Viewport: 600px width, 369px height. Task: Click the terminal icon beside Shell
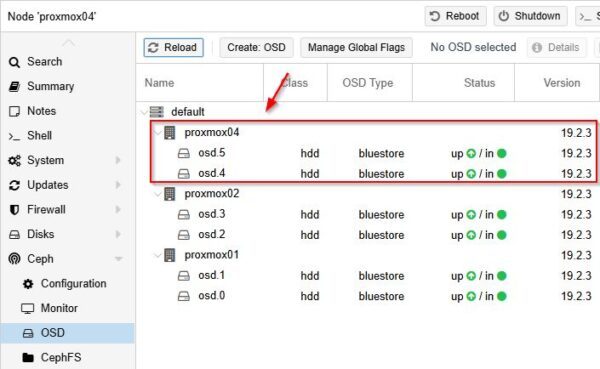click(x=14, y=136)
